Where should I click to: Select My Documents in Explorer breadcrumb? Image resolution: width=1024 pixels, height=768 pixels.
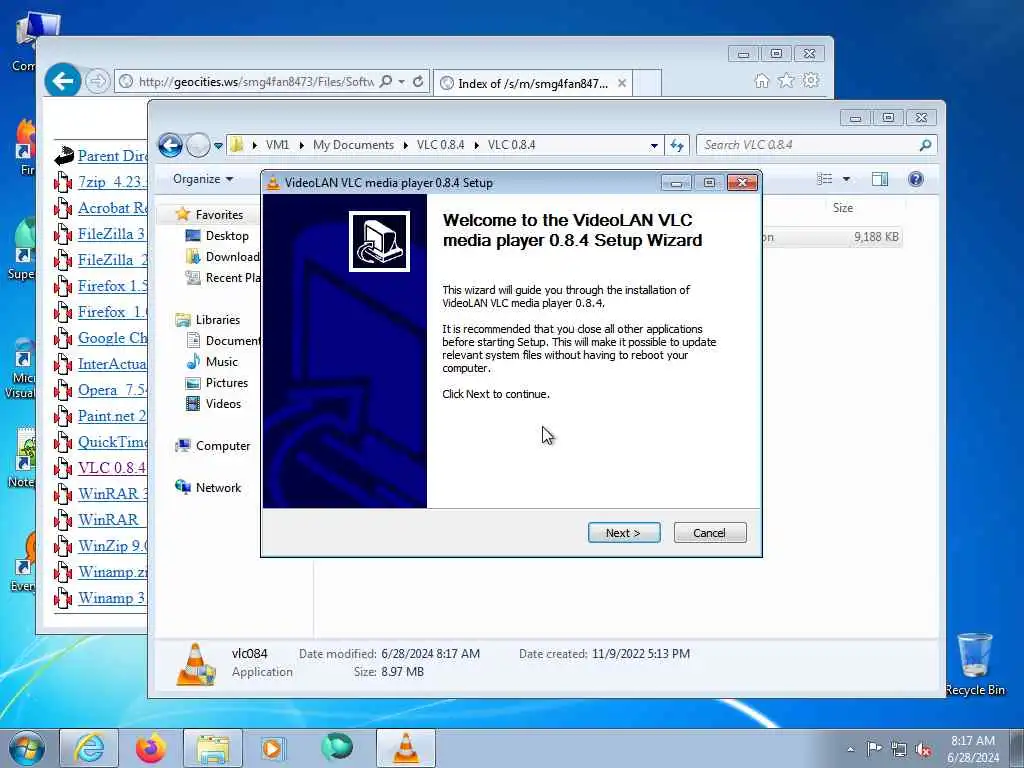pos(353,145)
